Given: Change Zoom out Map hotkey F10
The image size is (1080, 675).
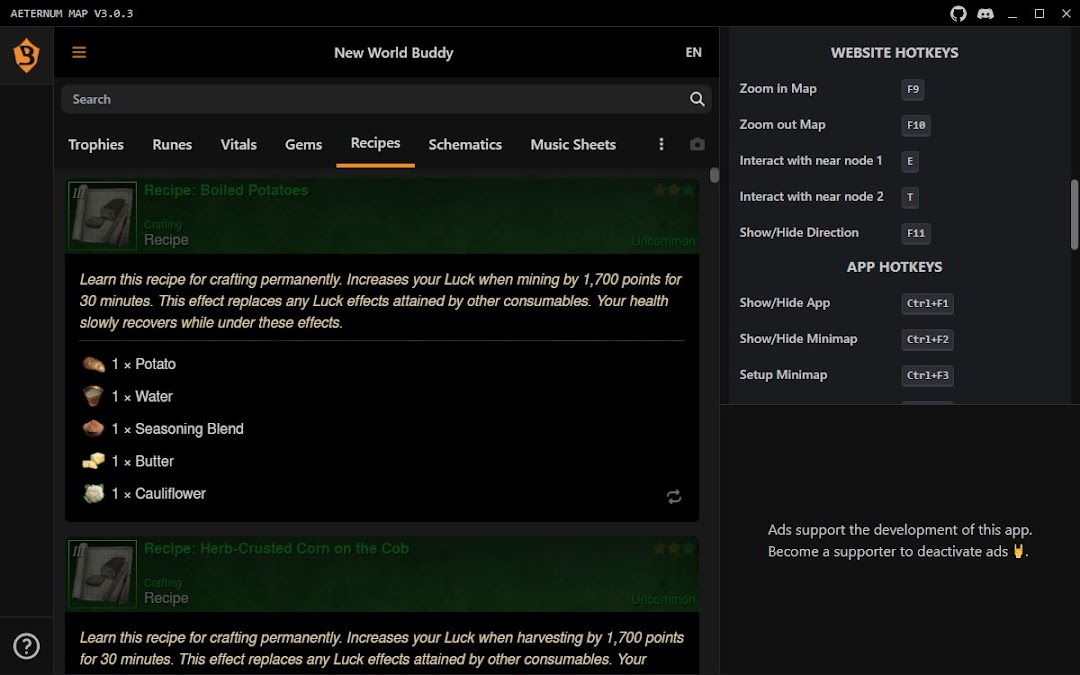Looking at the screenshot, I should (916, 125).
